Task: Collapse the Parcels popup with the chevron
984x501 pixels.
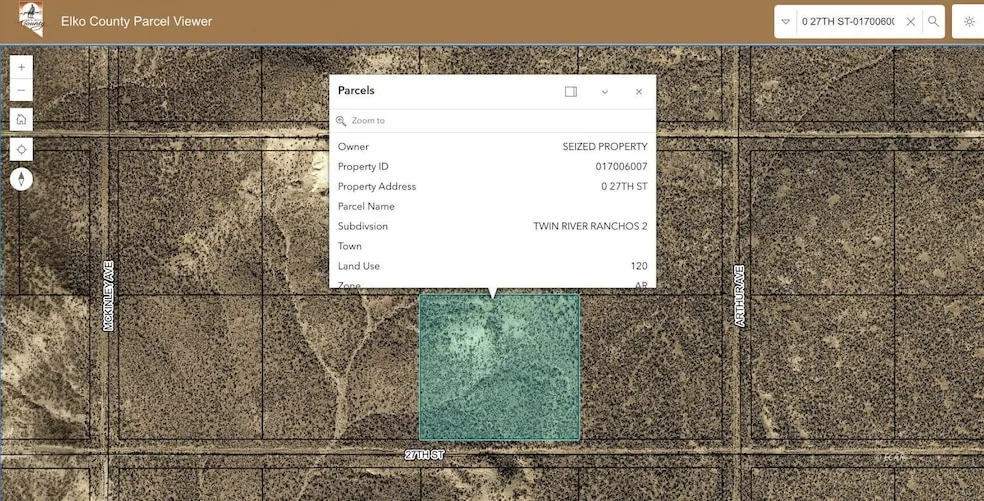Action: pos(605,91)
